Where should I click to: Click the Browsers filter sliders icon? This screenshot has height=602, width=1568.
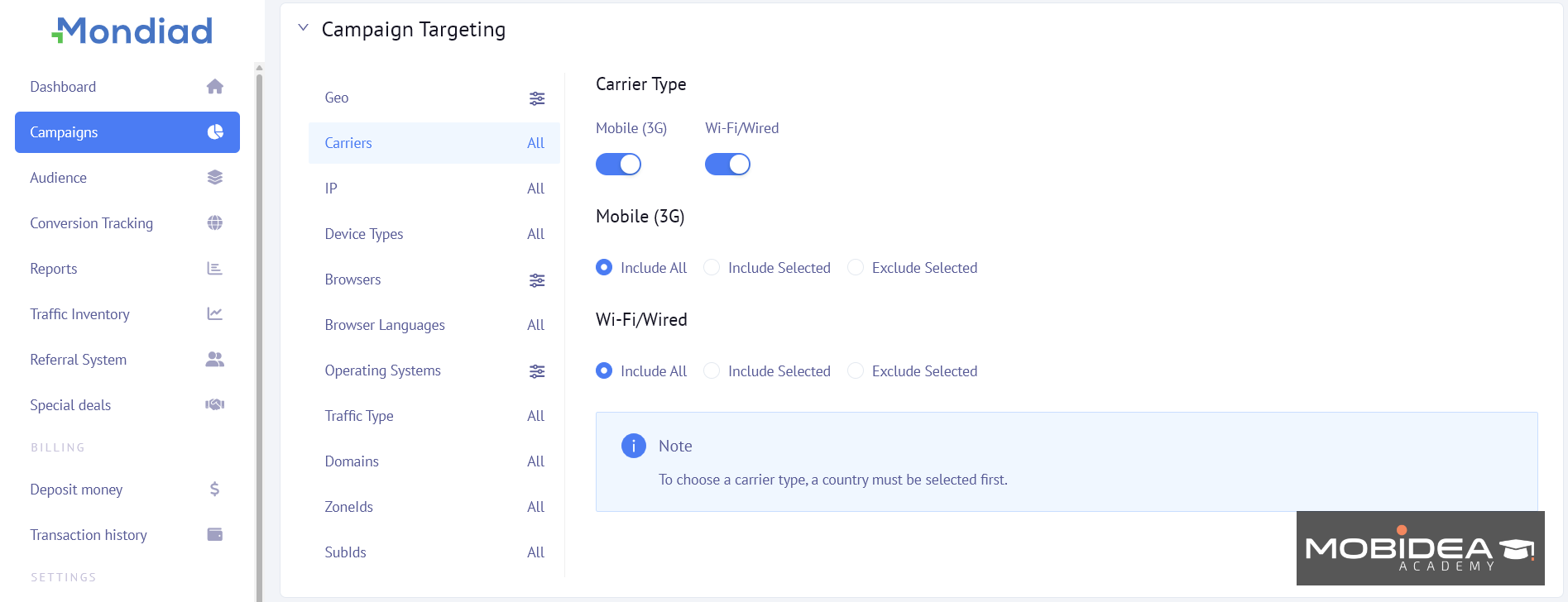click(537, 280)
